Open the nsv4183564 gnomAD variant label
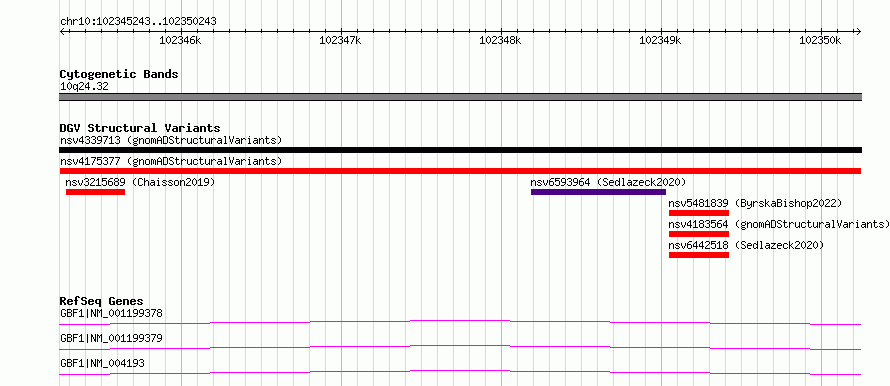The height and width of the screenshot is (386, 890). tap(779, 224)
